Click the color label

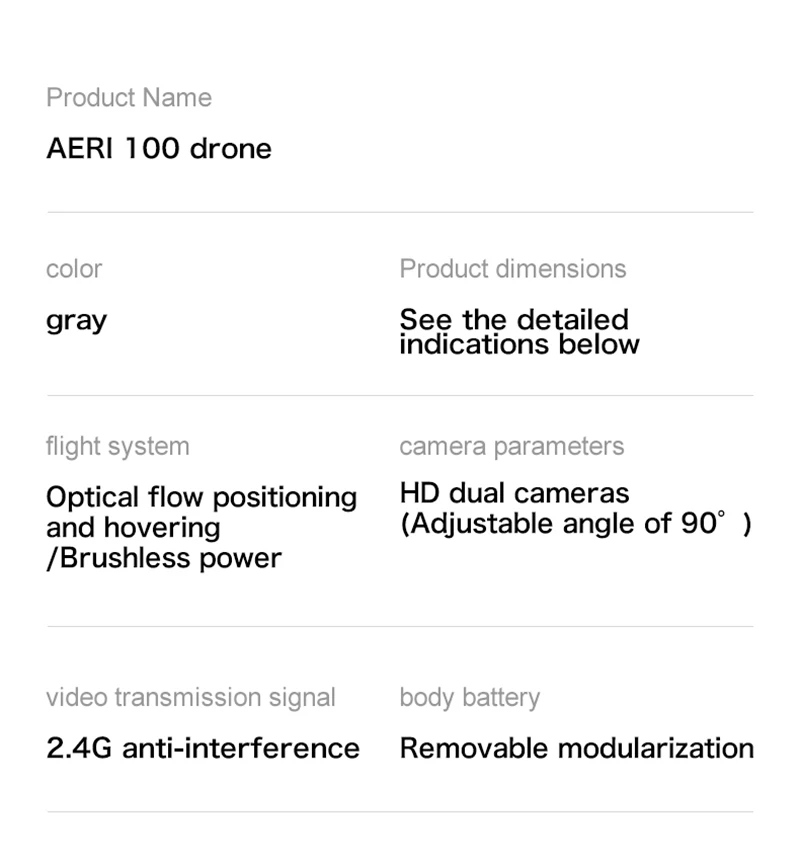tap(74, 269)
